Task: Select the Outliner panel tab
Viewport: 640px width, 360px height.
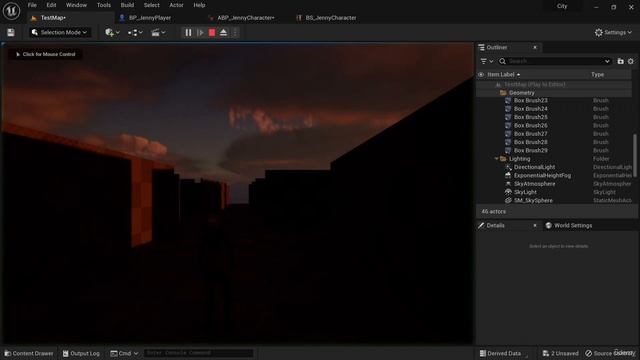Action: coord(497,47)
